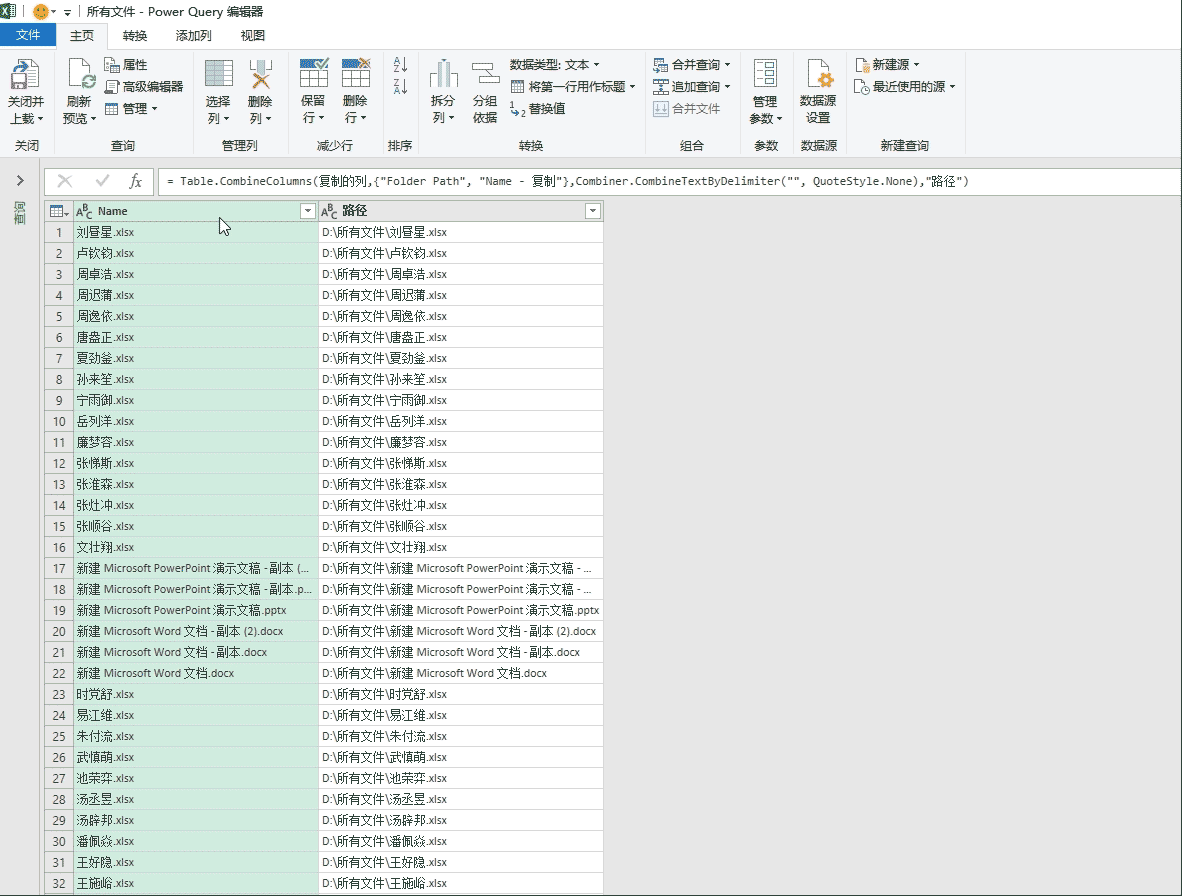Viewport: 1182px width, 896px height.
Task: Expand the collapsed Queries pane
Action: tap(20, 181)
